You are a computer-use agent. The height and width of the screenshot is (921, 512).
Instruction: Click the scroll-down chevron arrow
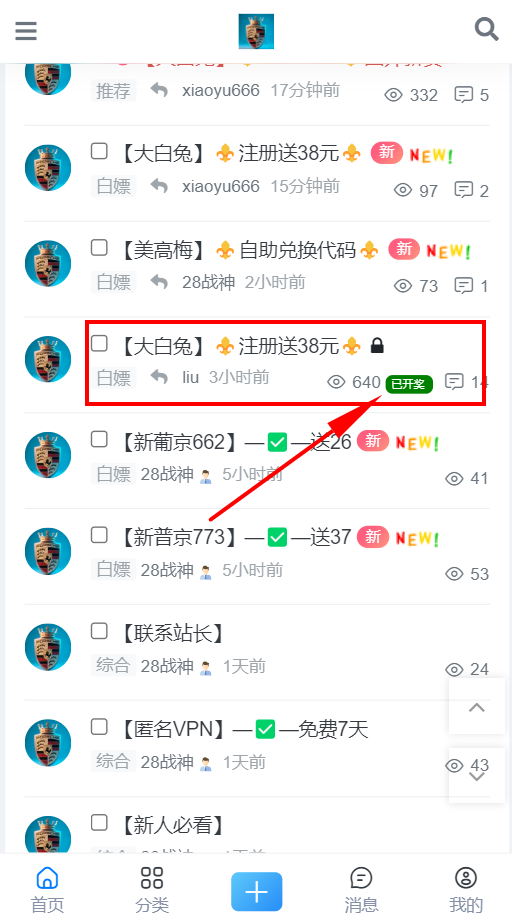477,777
